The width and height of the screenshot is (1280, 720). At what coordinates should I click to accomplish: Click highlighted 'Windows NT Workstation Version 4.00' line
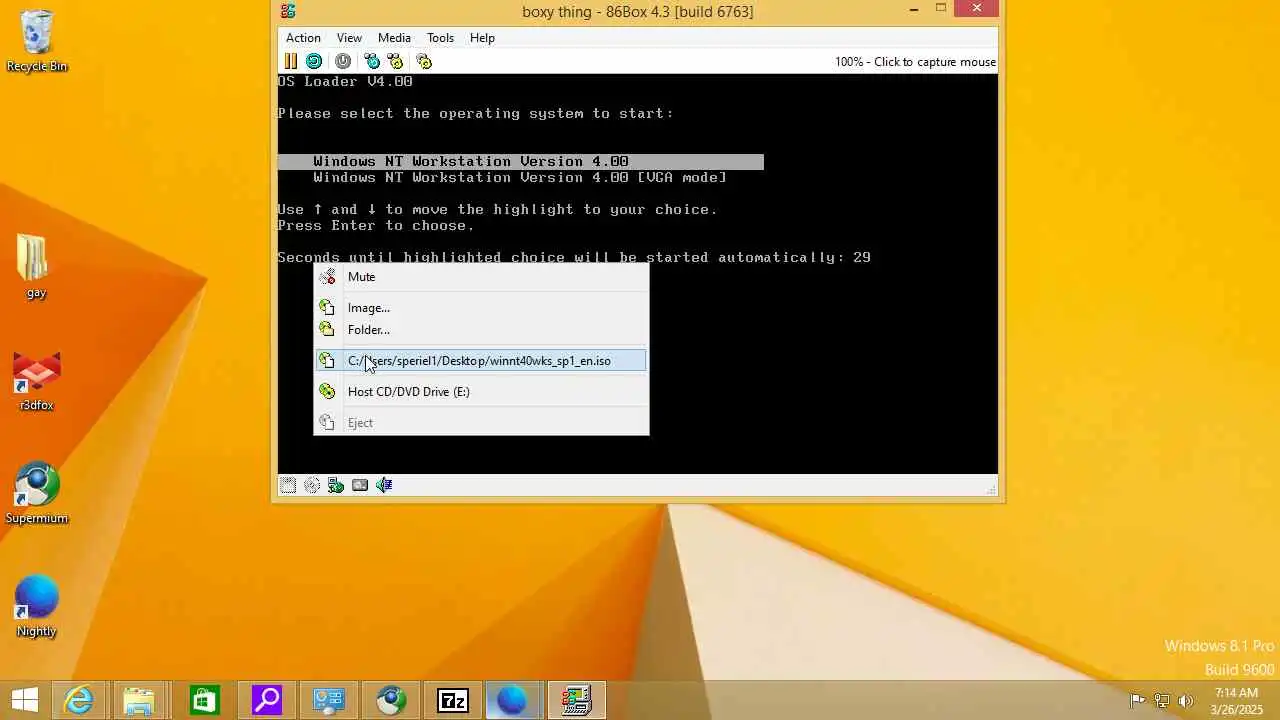(521, 161)
